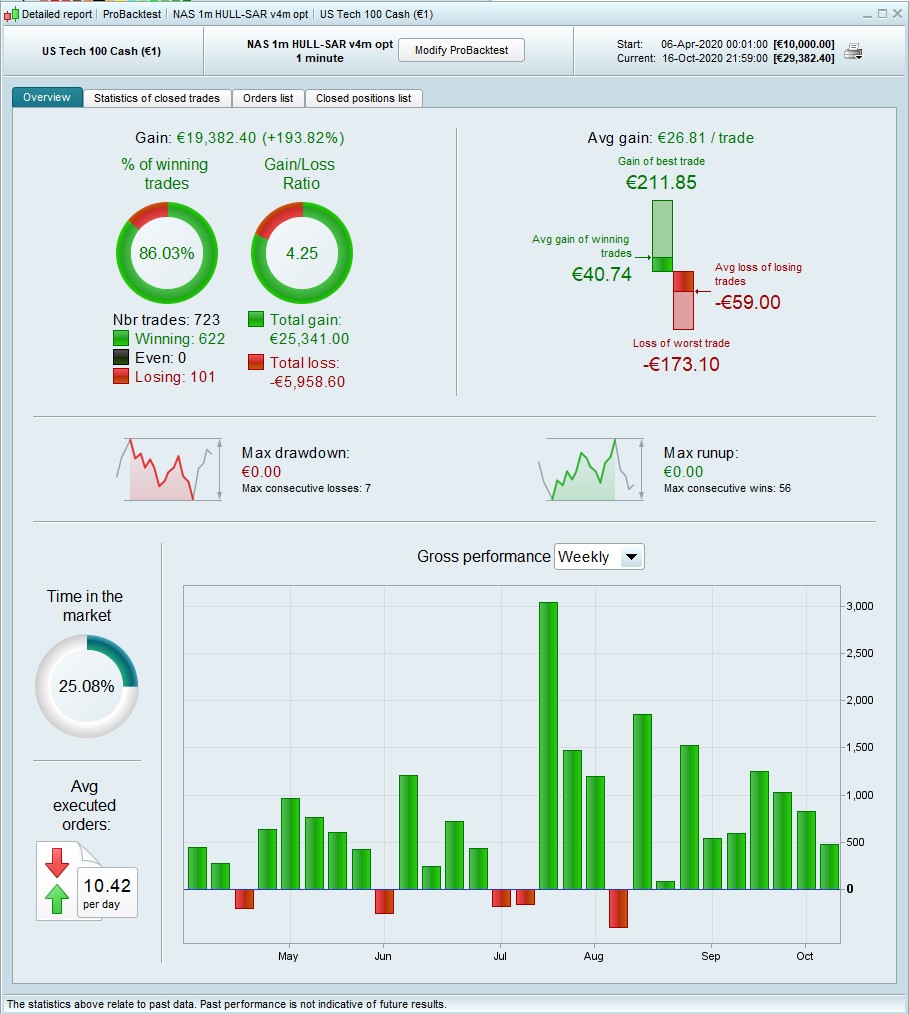Click the tallest green July weekly bar
Image resolution: width=909 pixels, height=1014 pixels.
548,746
